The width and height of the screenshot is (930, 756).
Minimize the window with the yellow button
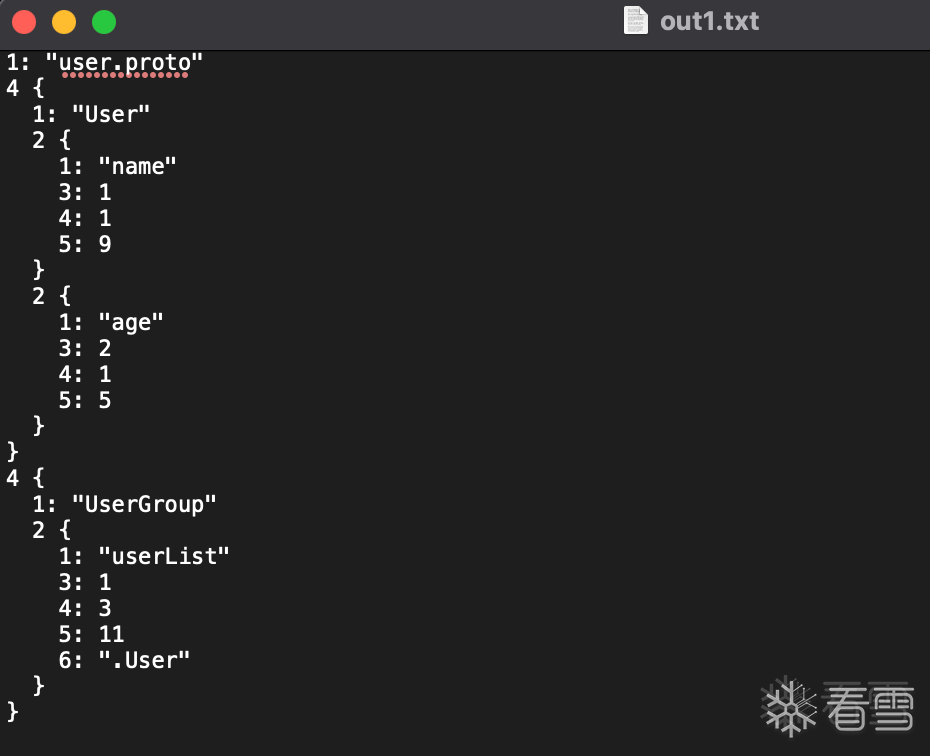coord(64,23)
